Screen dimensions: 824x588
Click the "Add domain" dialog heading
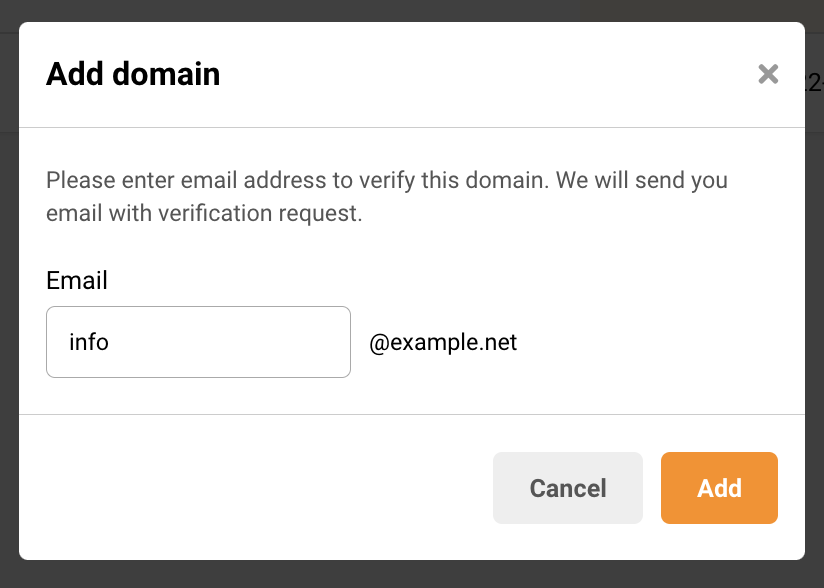pyautogui.click(x=133, y=74)
